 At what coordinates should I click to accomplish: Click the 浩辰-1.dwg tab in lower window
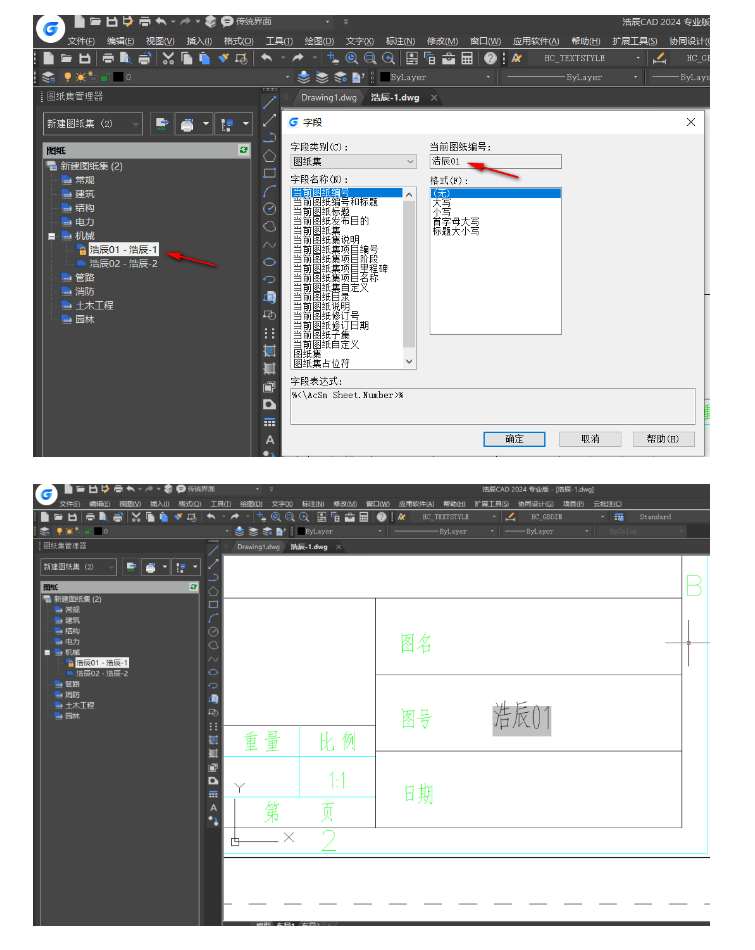[308, 546]
